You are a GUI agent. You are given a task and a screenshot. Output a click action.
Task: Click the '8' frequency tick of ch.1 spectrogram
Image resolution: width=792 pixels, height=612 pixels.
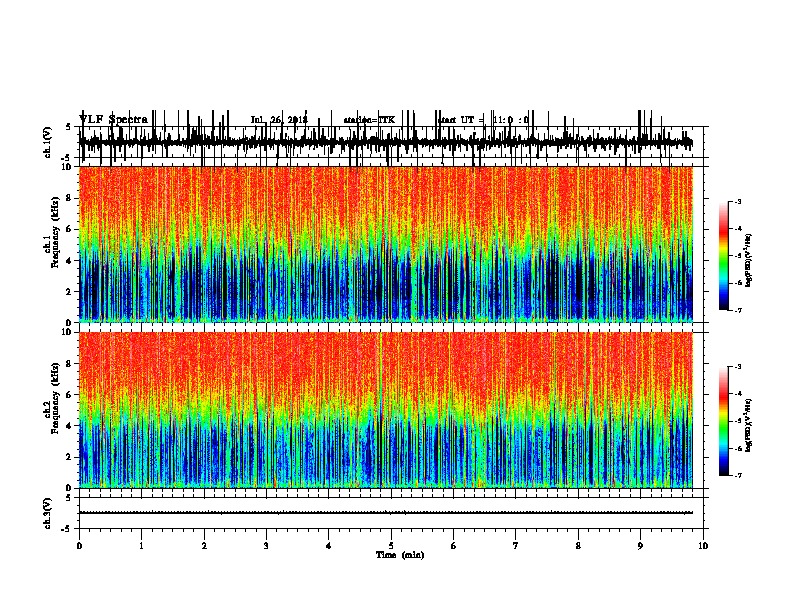pos(70,198)
